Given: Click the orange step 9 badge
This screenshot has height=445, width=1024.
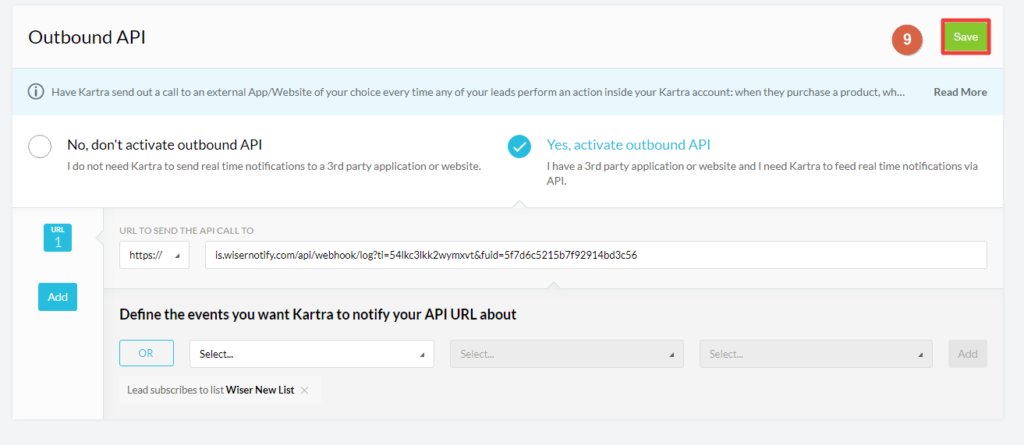Looking at the screenshot, I should [x=906, y=38].
